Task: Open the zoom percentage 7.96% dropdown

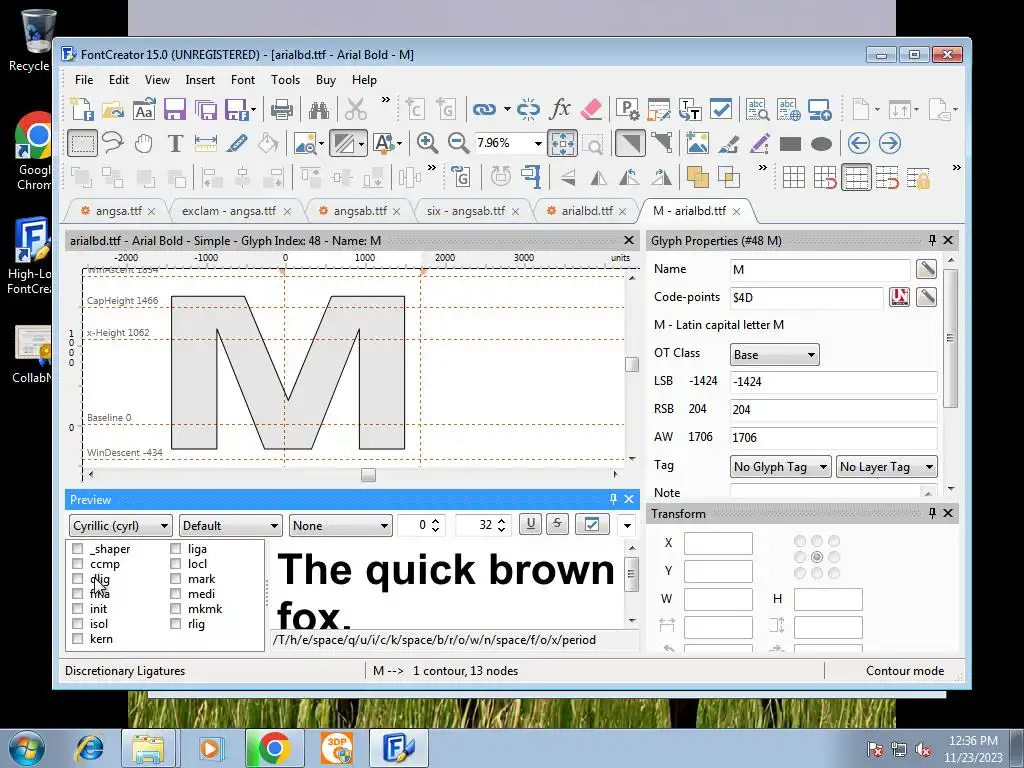Action: point(538,143)
